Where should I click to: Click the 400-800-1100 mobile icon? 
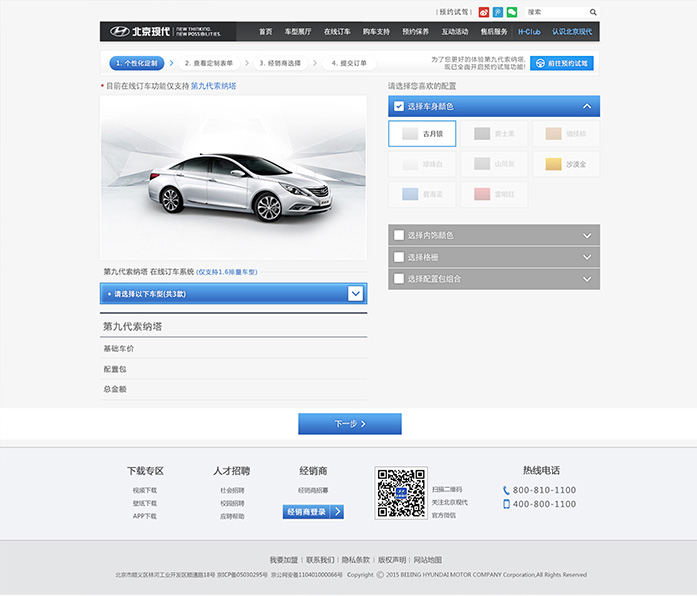pos(506,504)
